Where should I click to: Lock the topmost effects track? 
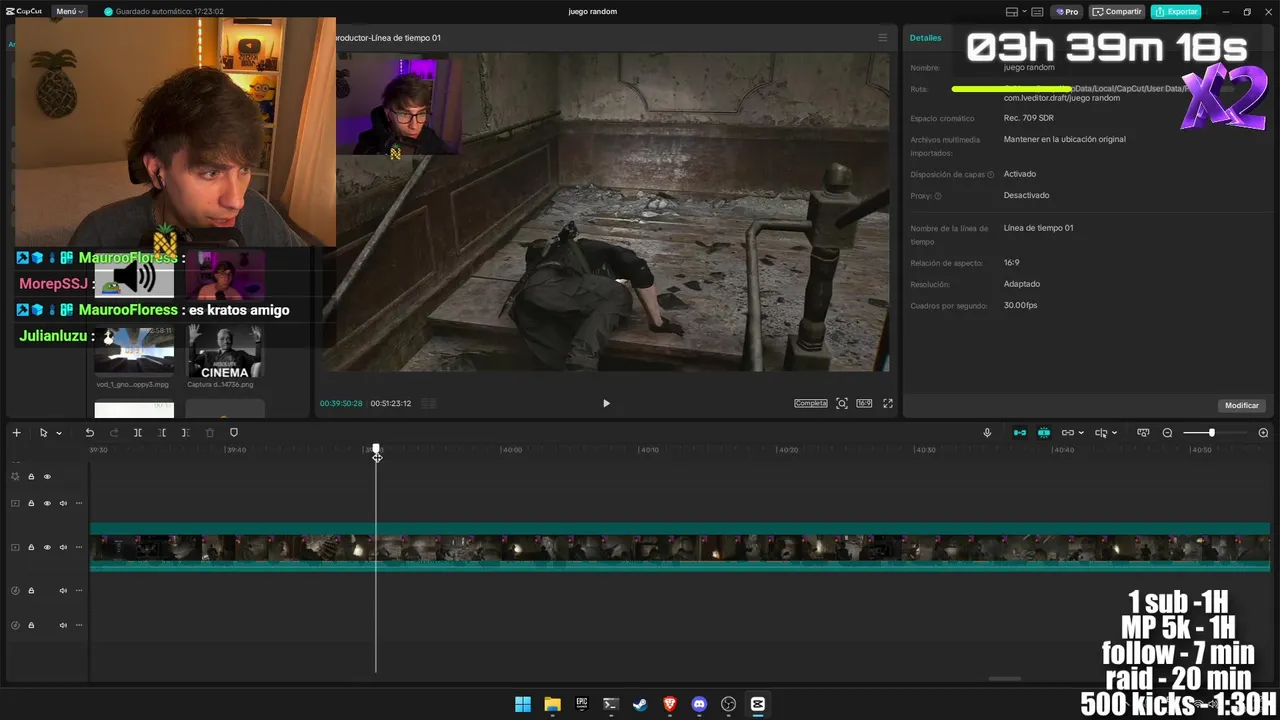pyautogui.click(x=31, y=477)
